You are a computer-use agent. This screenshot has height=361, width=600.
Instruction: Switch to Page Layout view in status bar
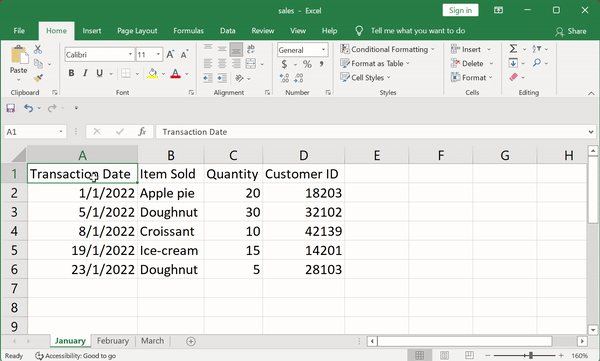pos(444,355)
